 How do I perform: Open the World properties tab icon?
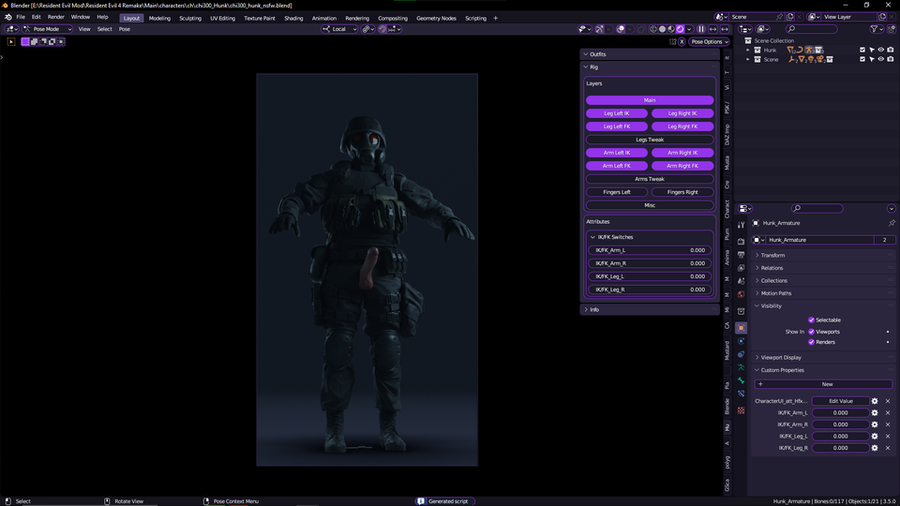click(741, 294)
